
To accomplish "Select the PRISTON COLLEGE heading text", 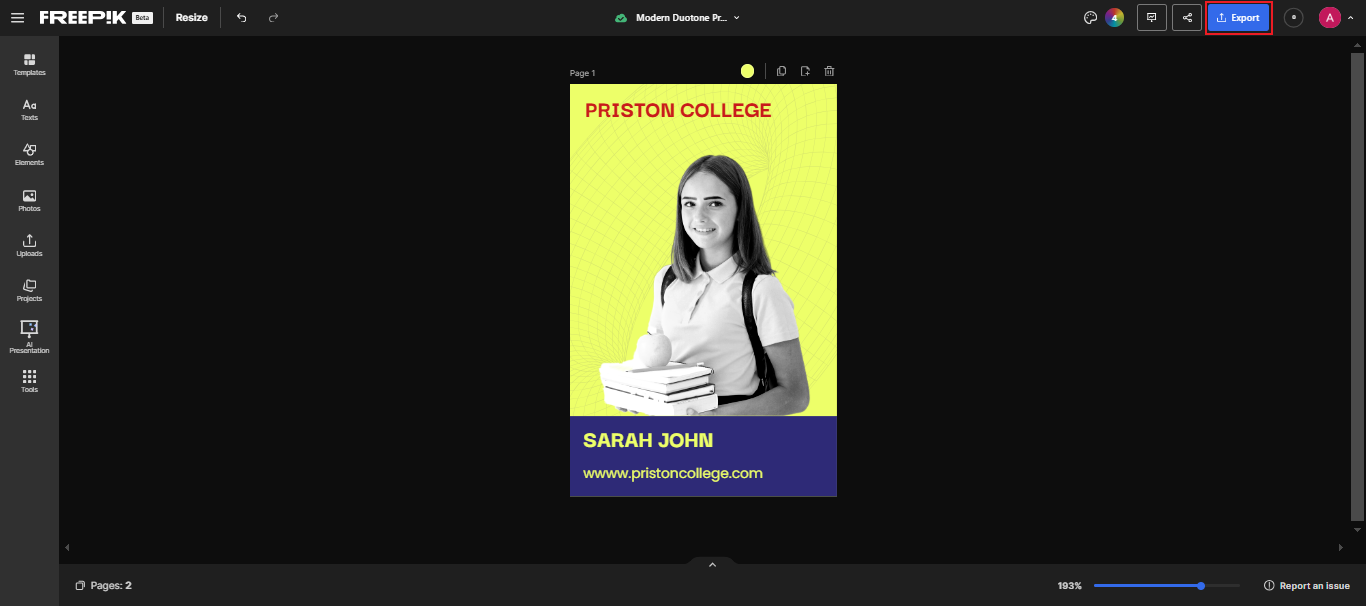I will (x=678, y=110).
